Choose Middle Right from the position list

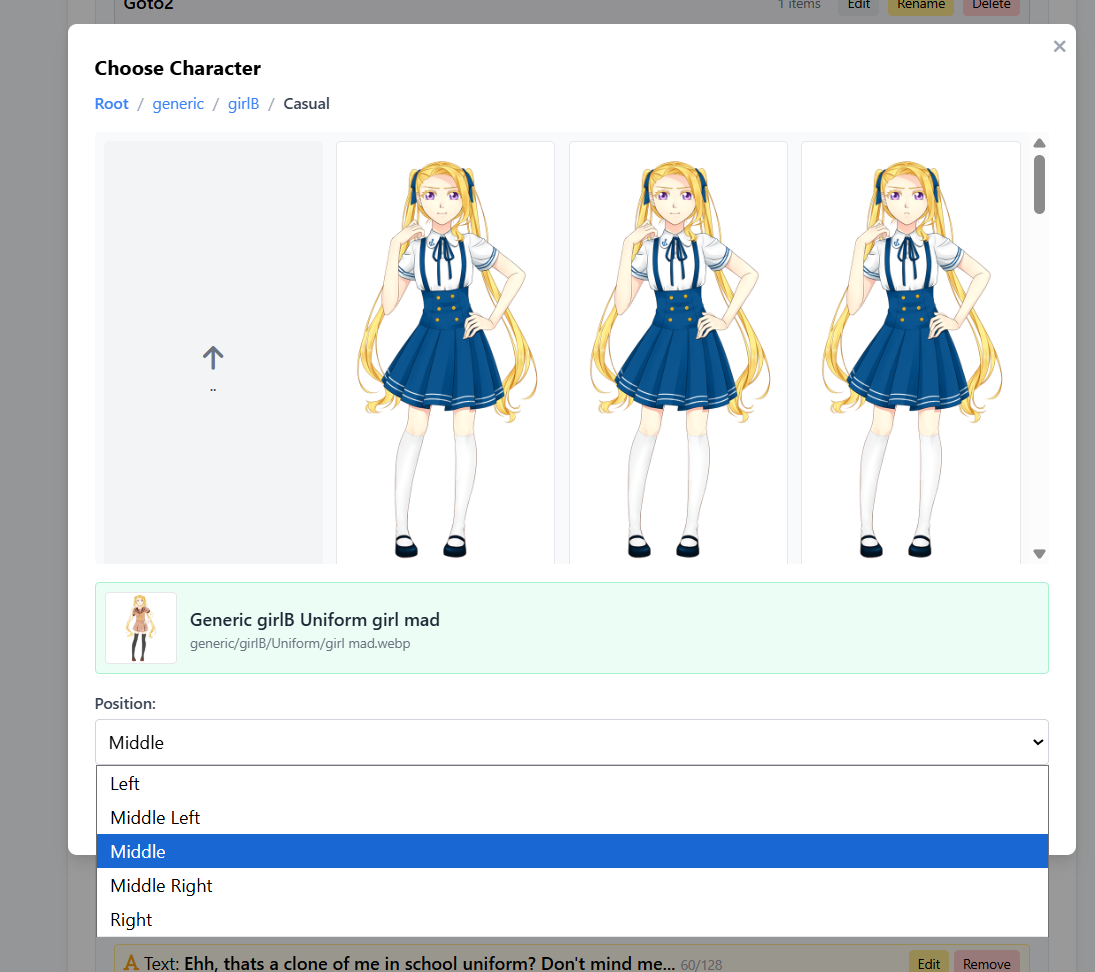(x=161, y=886)
